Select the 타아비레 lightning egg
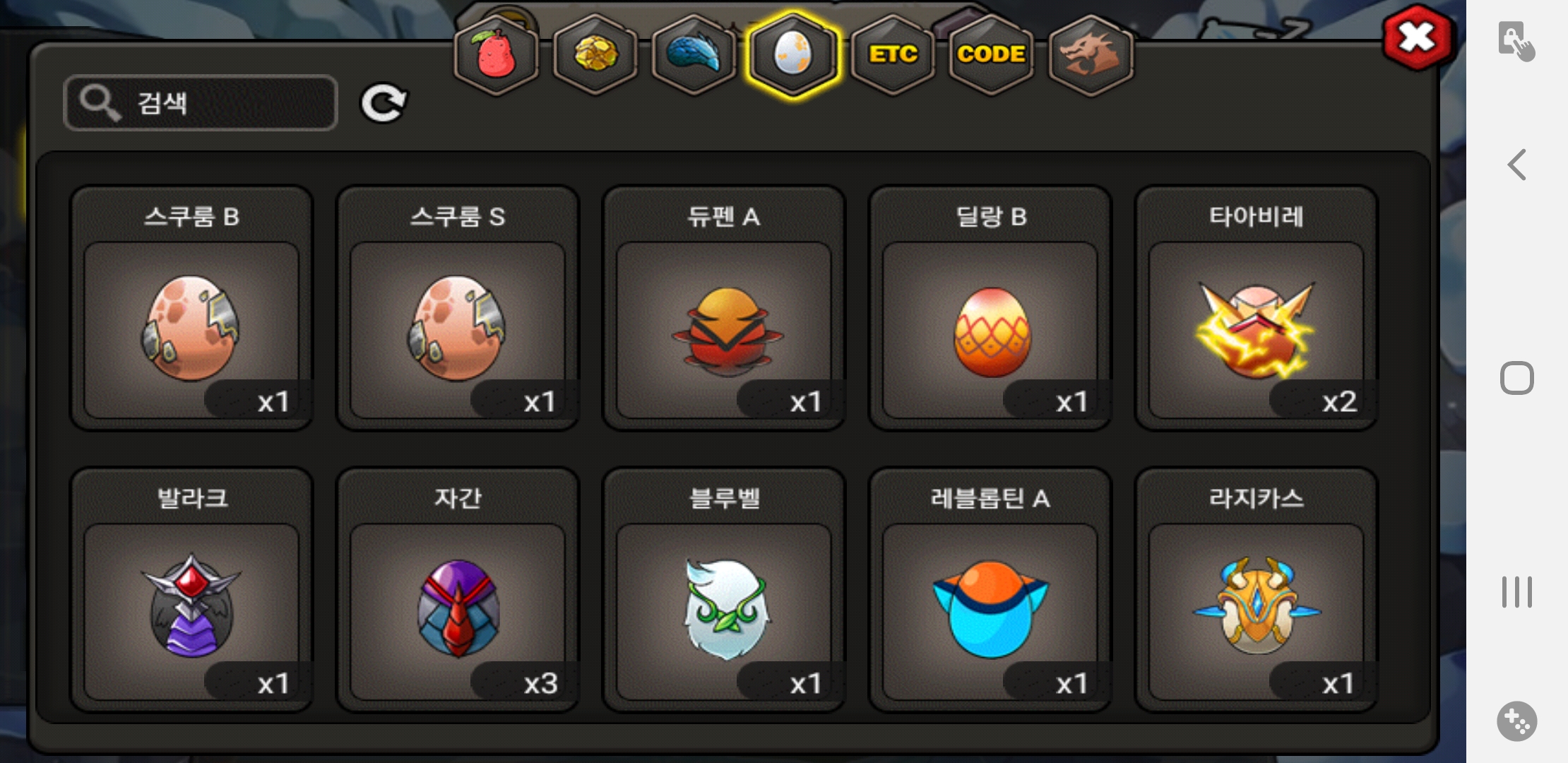Viewport: 1568px width, 763px height. (x=1257, y=308)
